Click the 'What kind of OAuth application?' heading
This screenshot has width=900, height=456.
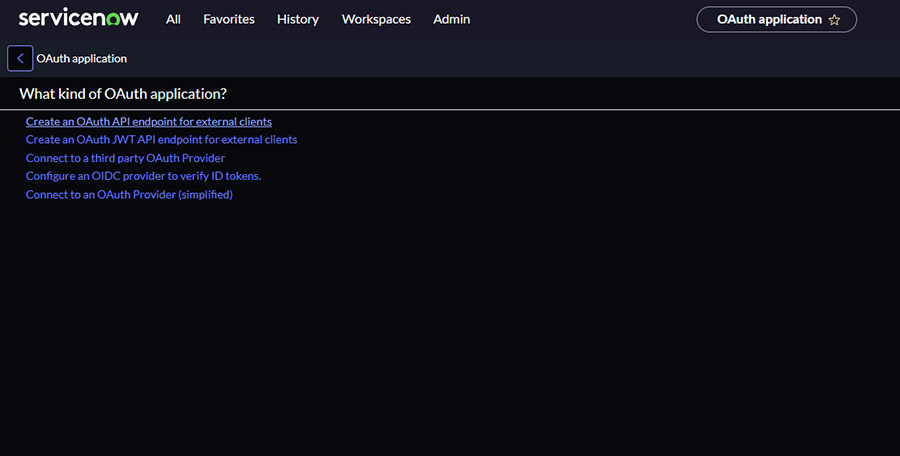click(x=123, y=94)
